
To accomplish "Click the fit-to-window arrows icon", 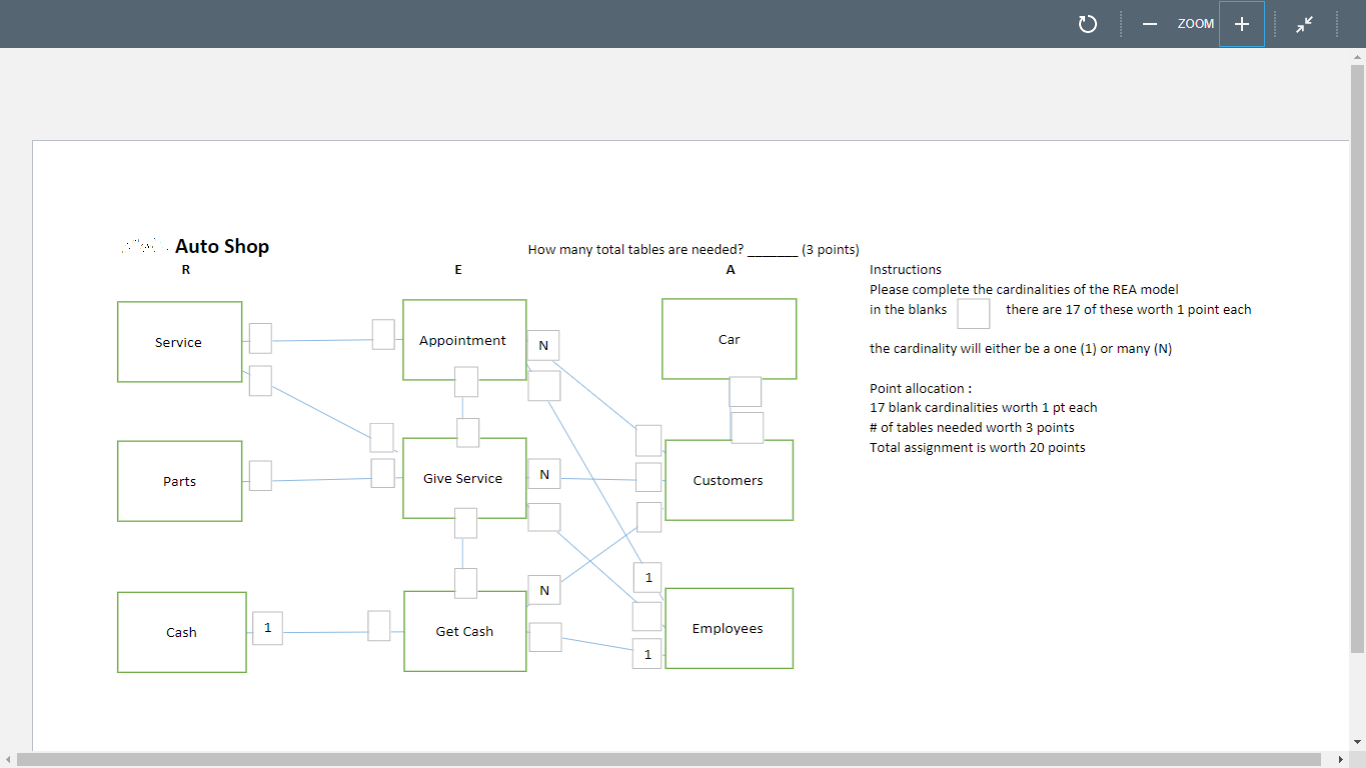I will tap(1305, 24).
